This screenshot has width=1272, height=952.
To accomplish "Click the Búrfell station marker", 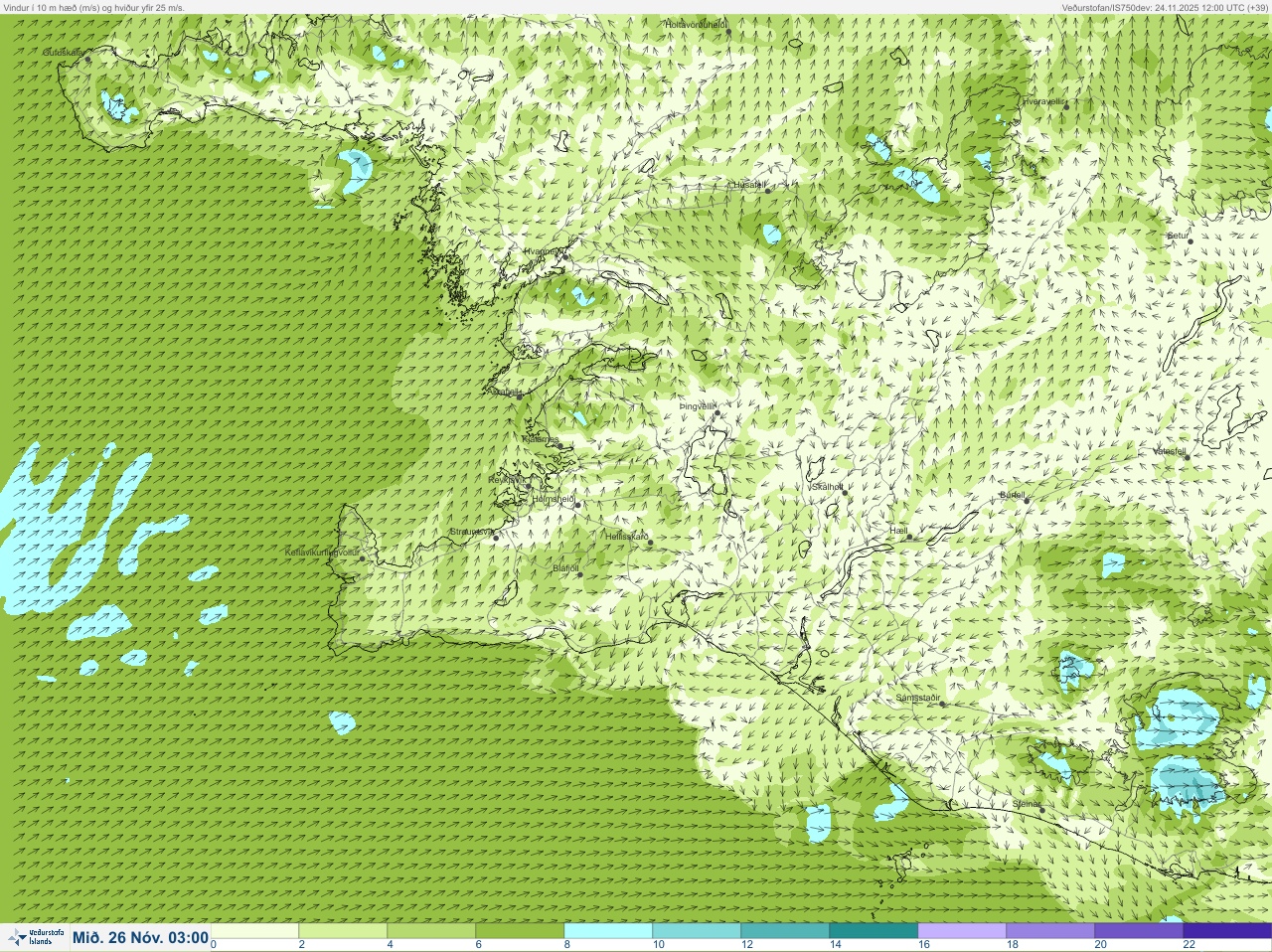I will point(1027,500).
